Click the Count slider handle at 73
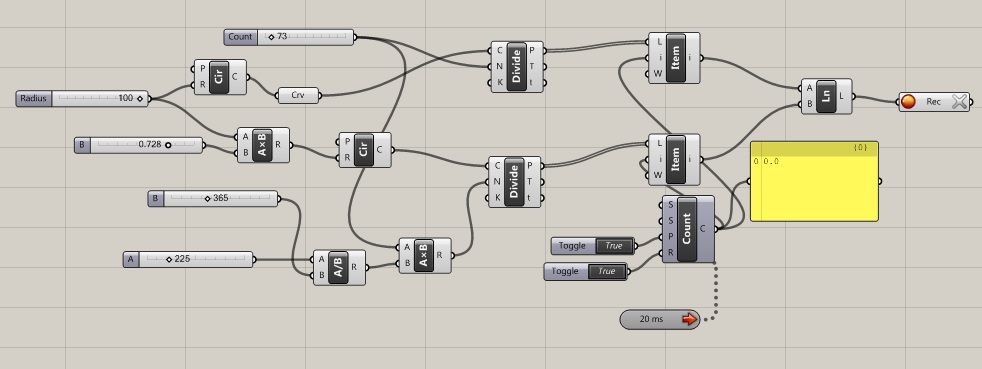The width and height of the screenshot is (982, 369). click(271, 37)
